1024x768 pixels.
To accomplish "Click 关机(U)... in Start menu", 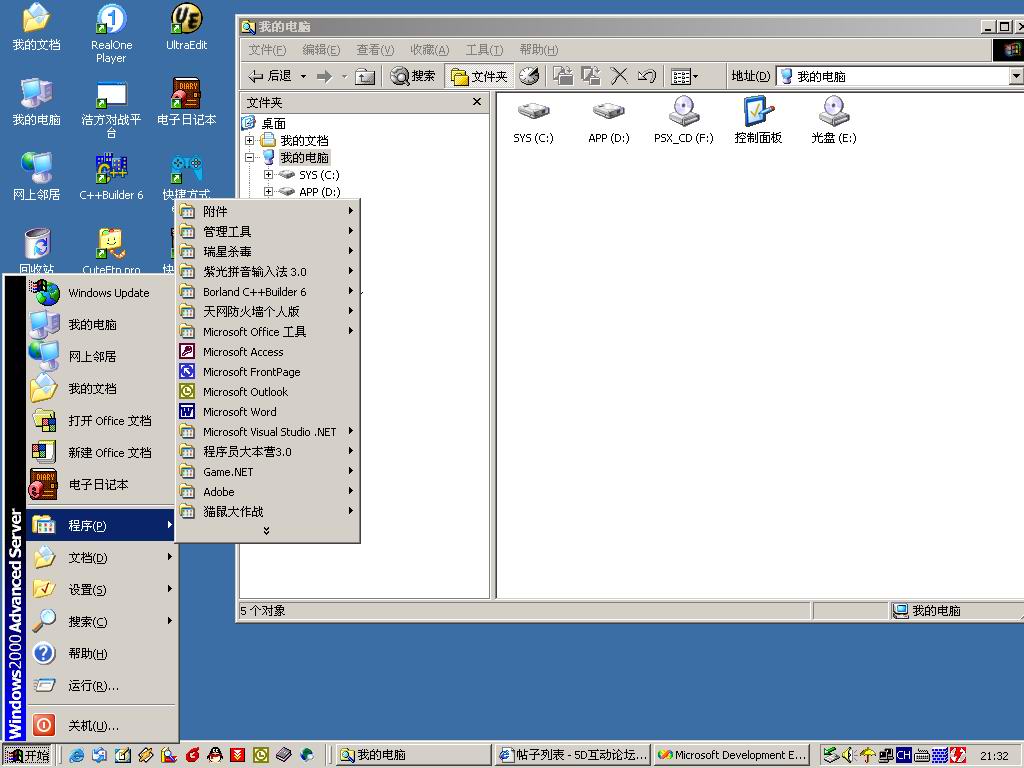I will [101, 726].
